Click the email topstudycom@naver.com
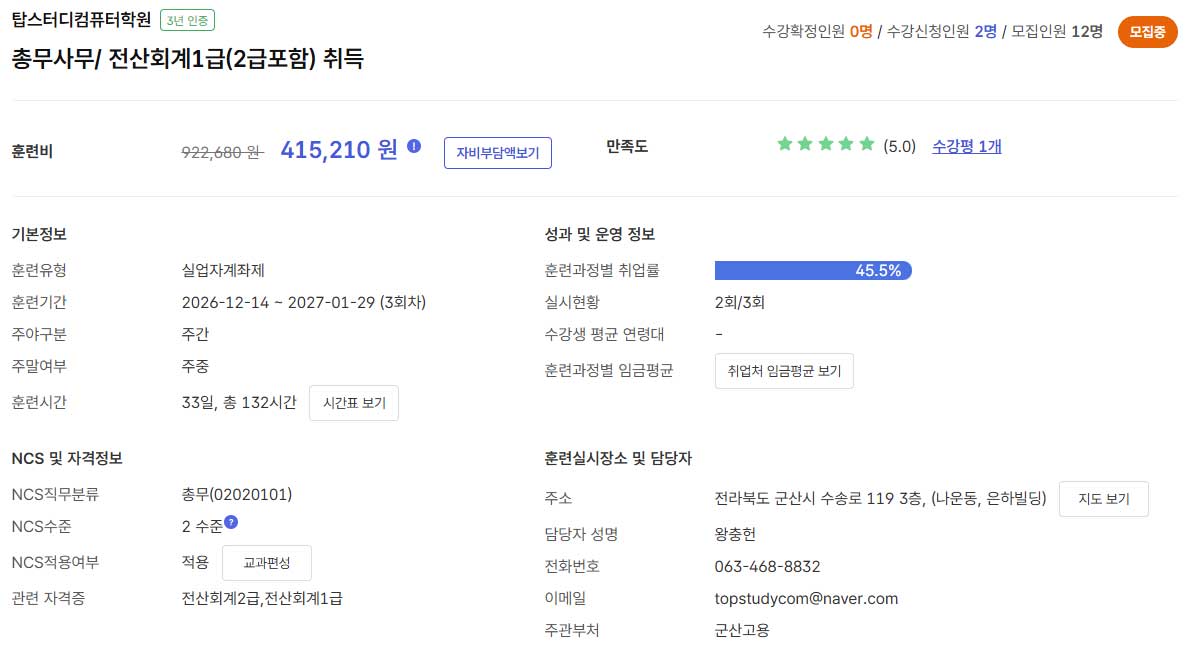The height and width of the screenshot is (653, 1187). 805,599
